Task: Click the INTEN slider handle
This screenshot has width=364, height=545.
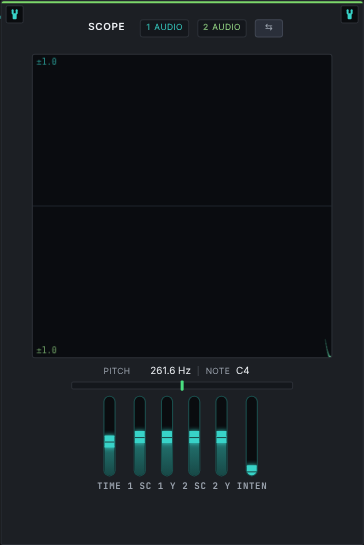Action: 252,469
